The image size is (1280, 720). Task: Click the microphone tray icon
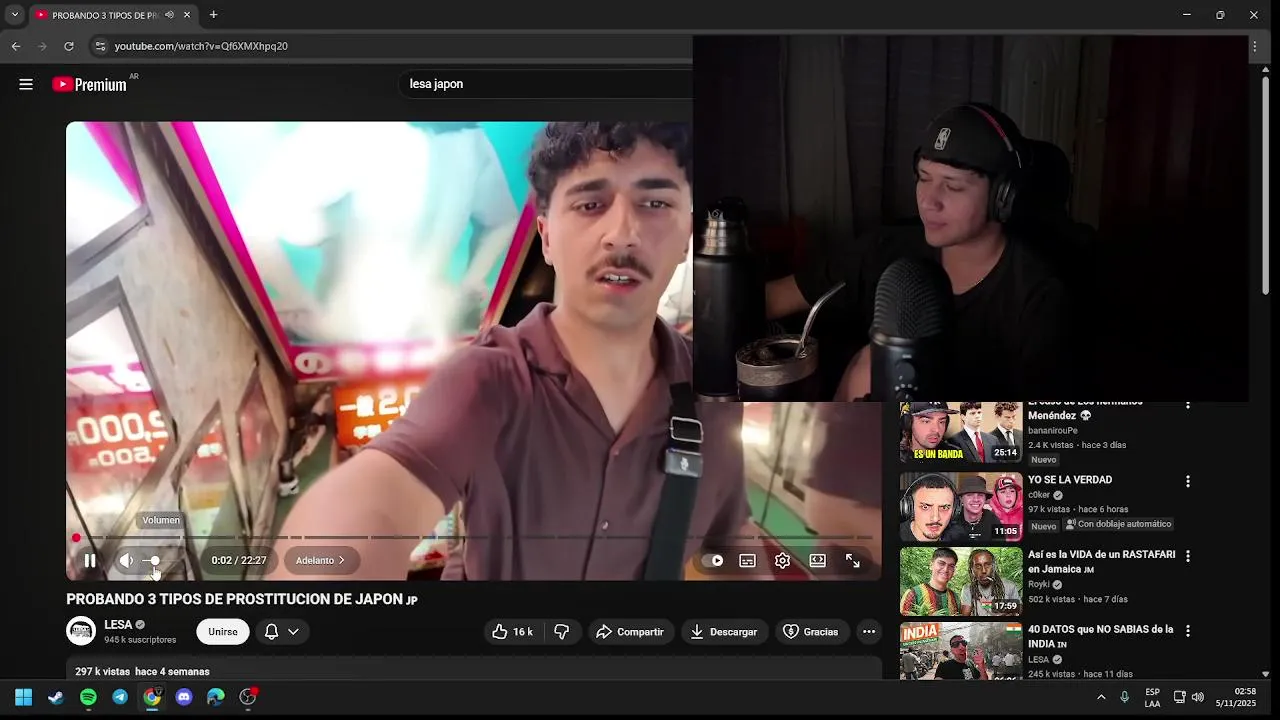pos(1125,697)
